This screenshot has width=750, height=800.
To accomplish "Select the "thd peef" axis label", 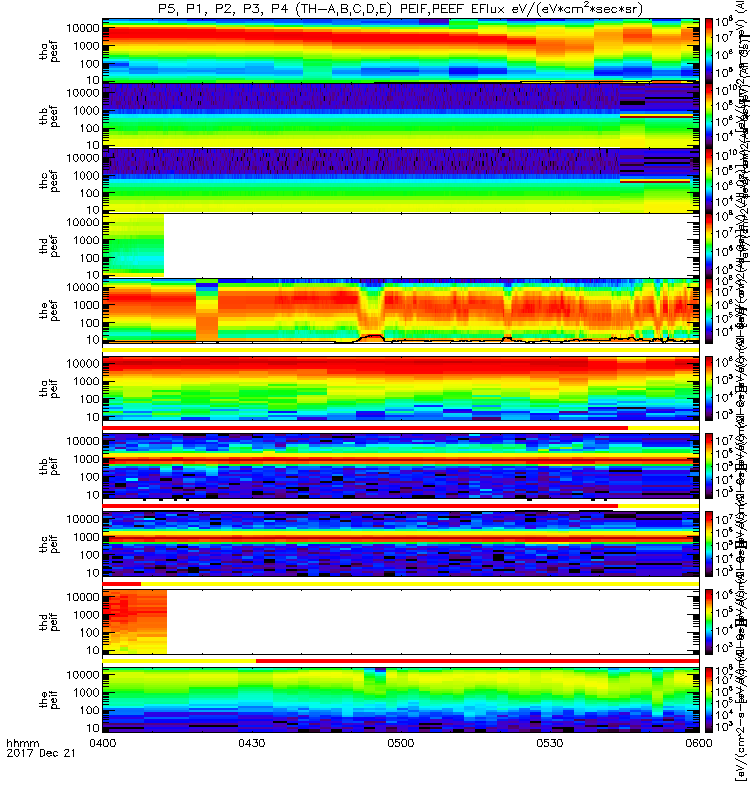I will click(x=49, y=246).
